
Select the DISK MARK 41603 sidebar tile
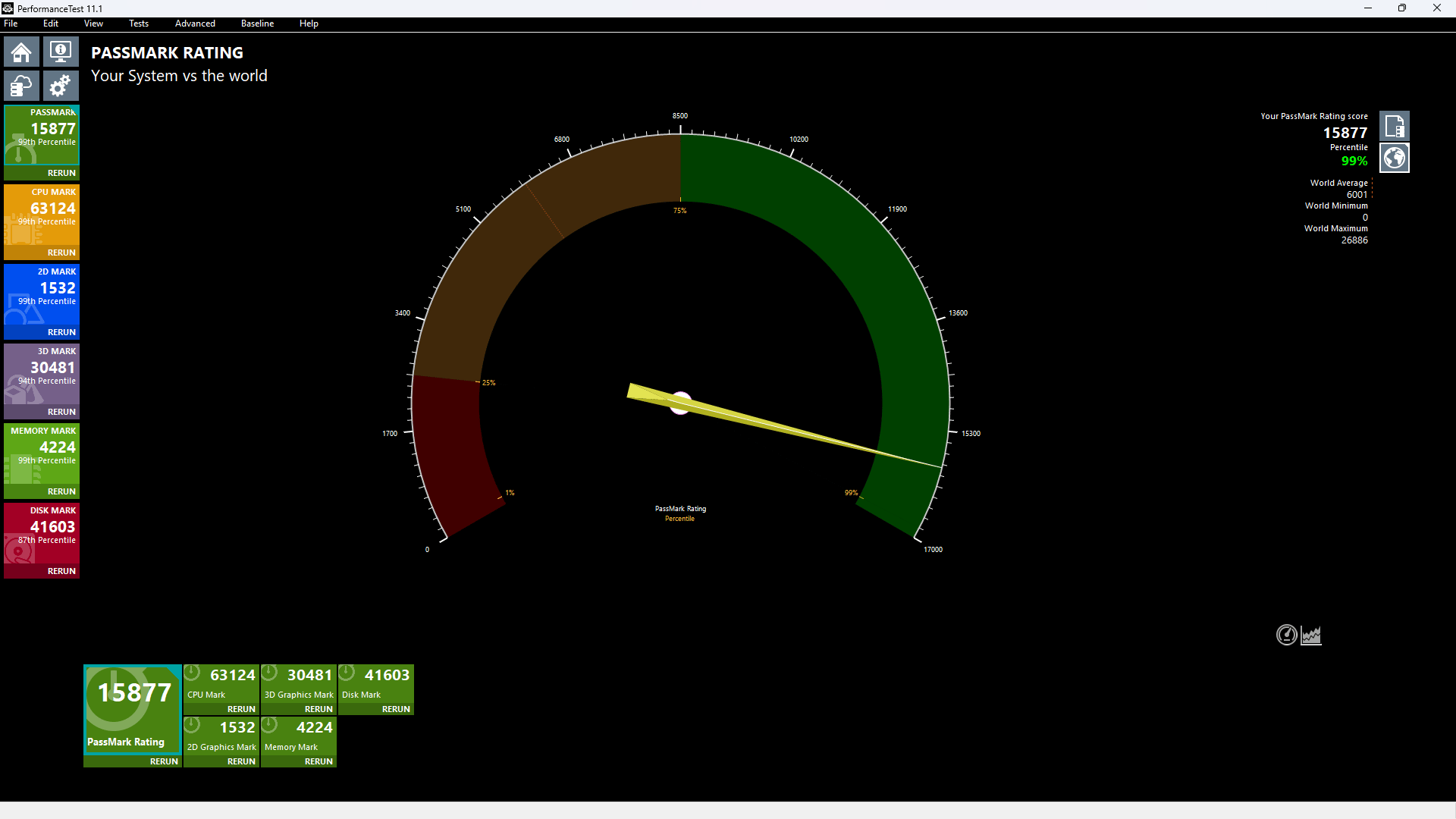42,533
